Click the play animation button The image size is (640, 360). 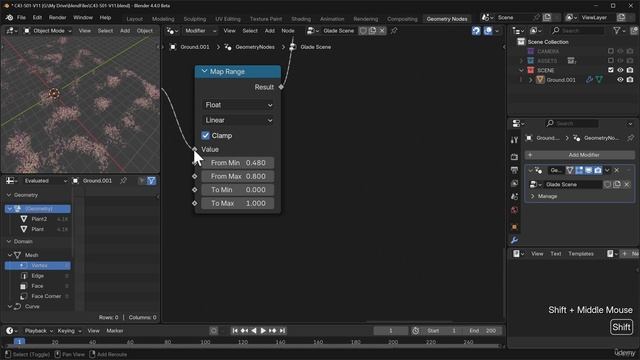(263, 331)
